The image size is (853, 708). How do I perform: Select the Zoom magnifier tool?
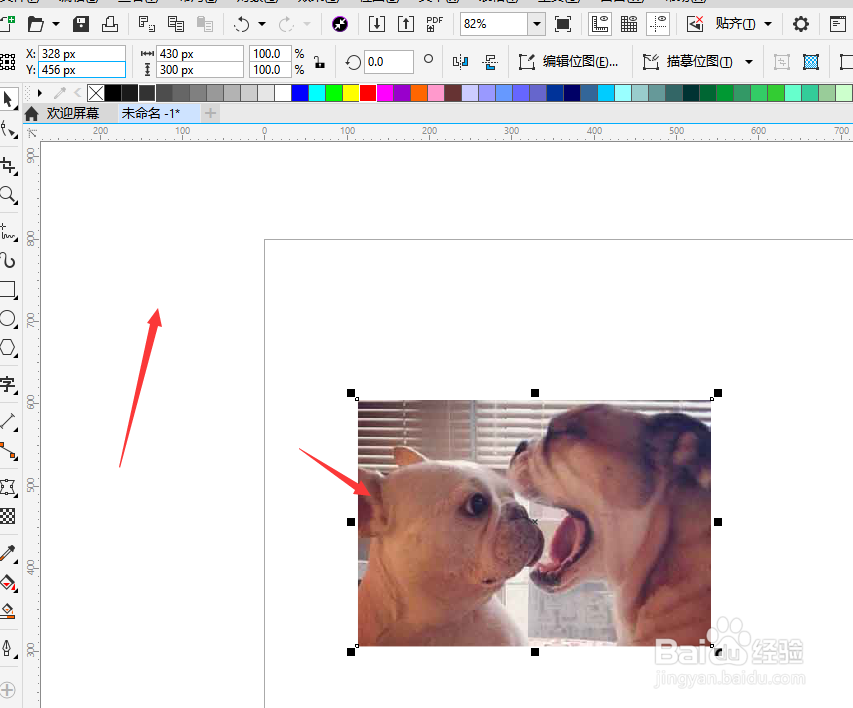click(x=8, y=195)
